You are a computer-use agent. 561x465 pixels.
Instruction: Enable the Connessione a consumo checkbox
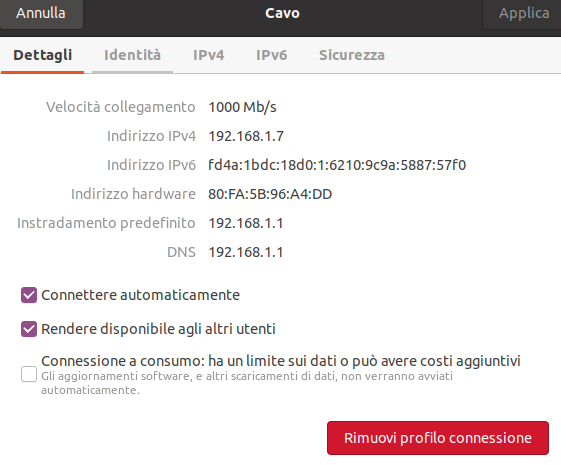coord(29,374)
